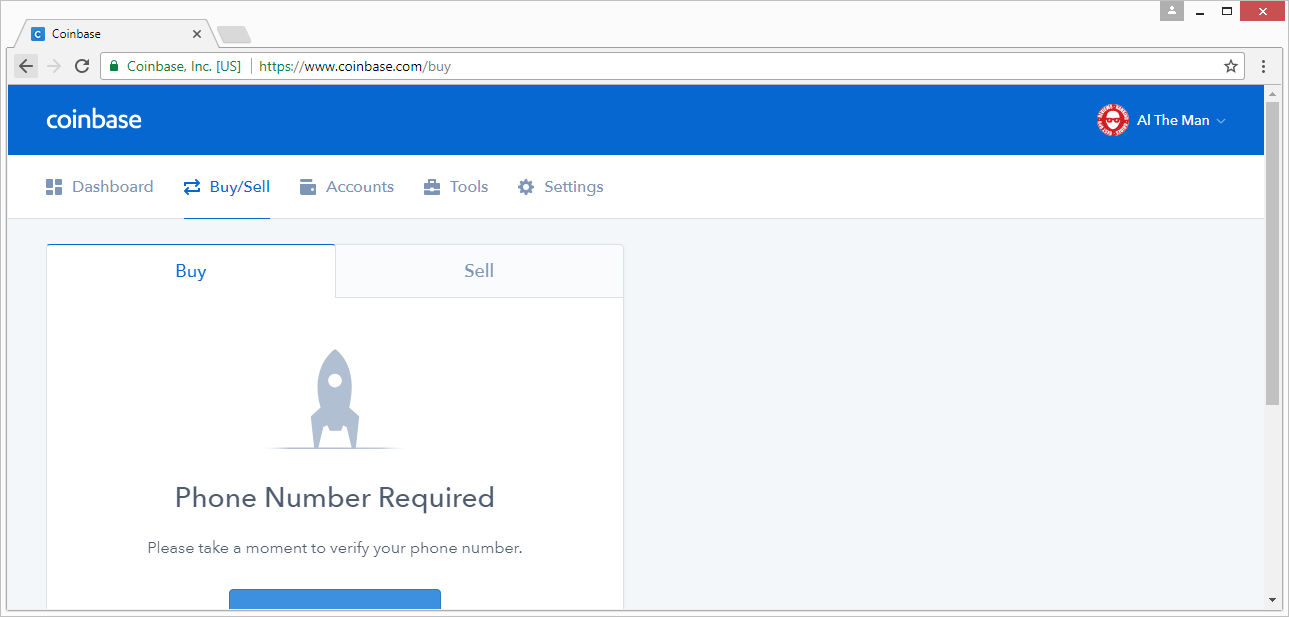Open the Chrome three-dot menu
Screen dimensions: 1289x617
pyautogui.click(x=1264, y=66)
